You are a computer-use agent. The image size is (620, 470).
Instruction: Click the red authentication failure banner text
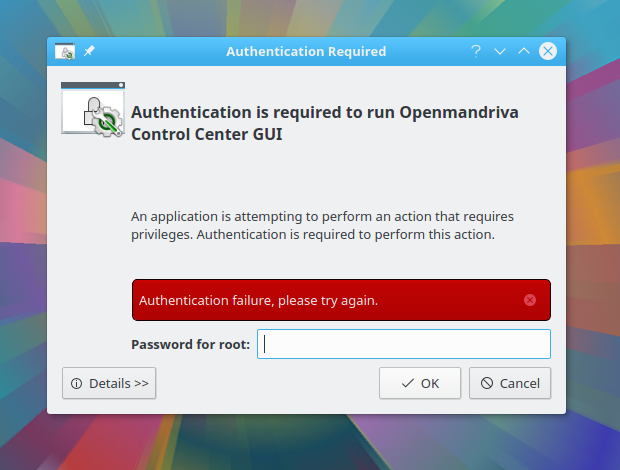pos(258,300)
